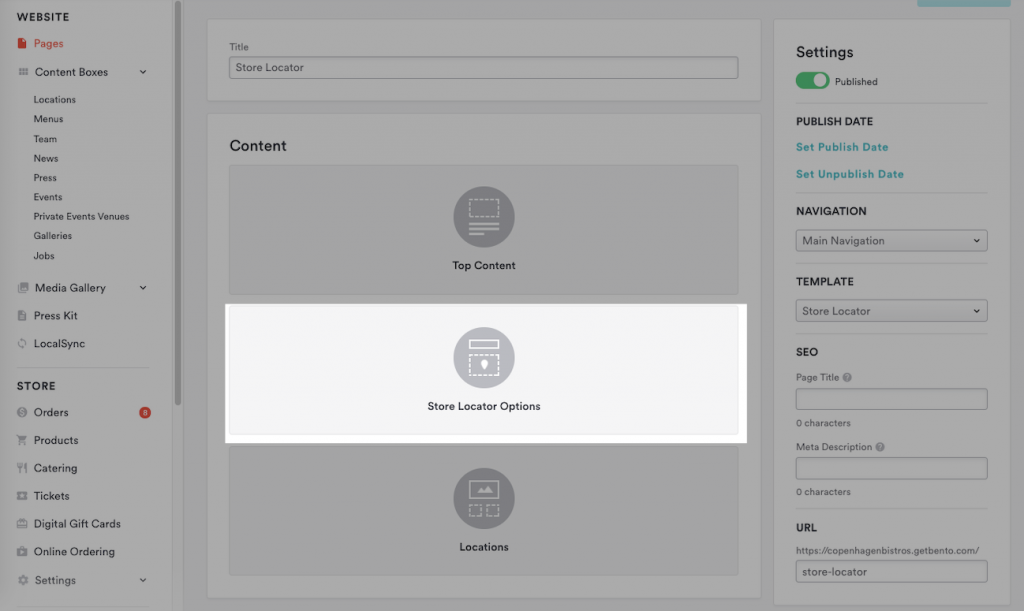1024x611 pixels.
Task: Click the Meta Description field
Action: (x=891, y=468)
